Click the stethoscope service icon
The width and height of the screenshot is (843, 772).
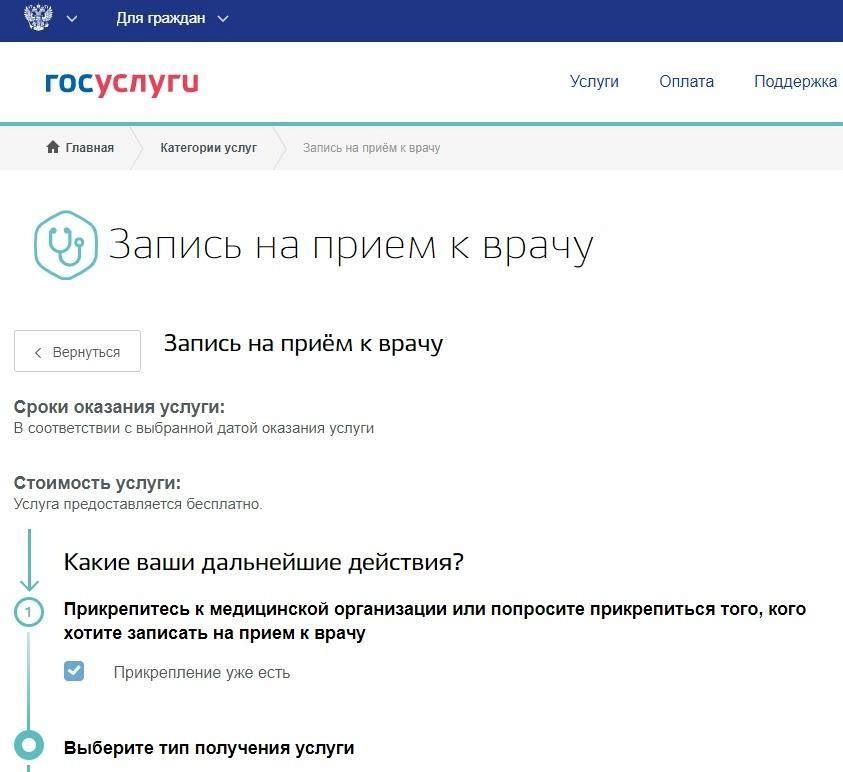66,245
